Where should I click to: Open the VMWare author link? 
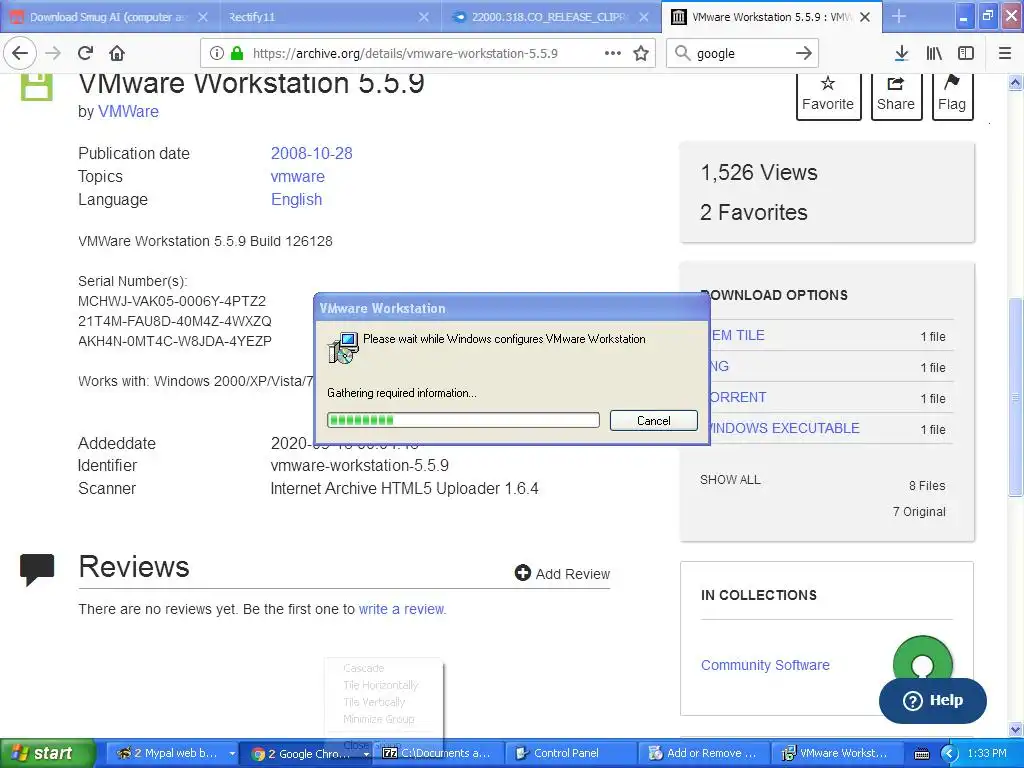coord(128,112)
